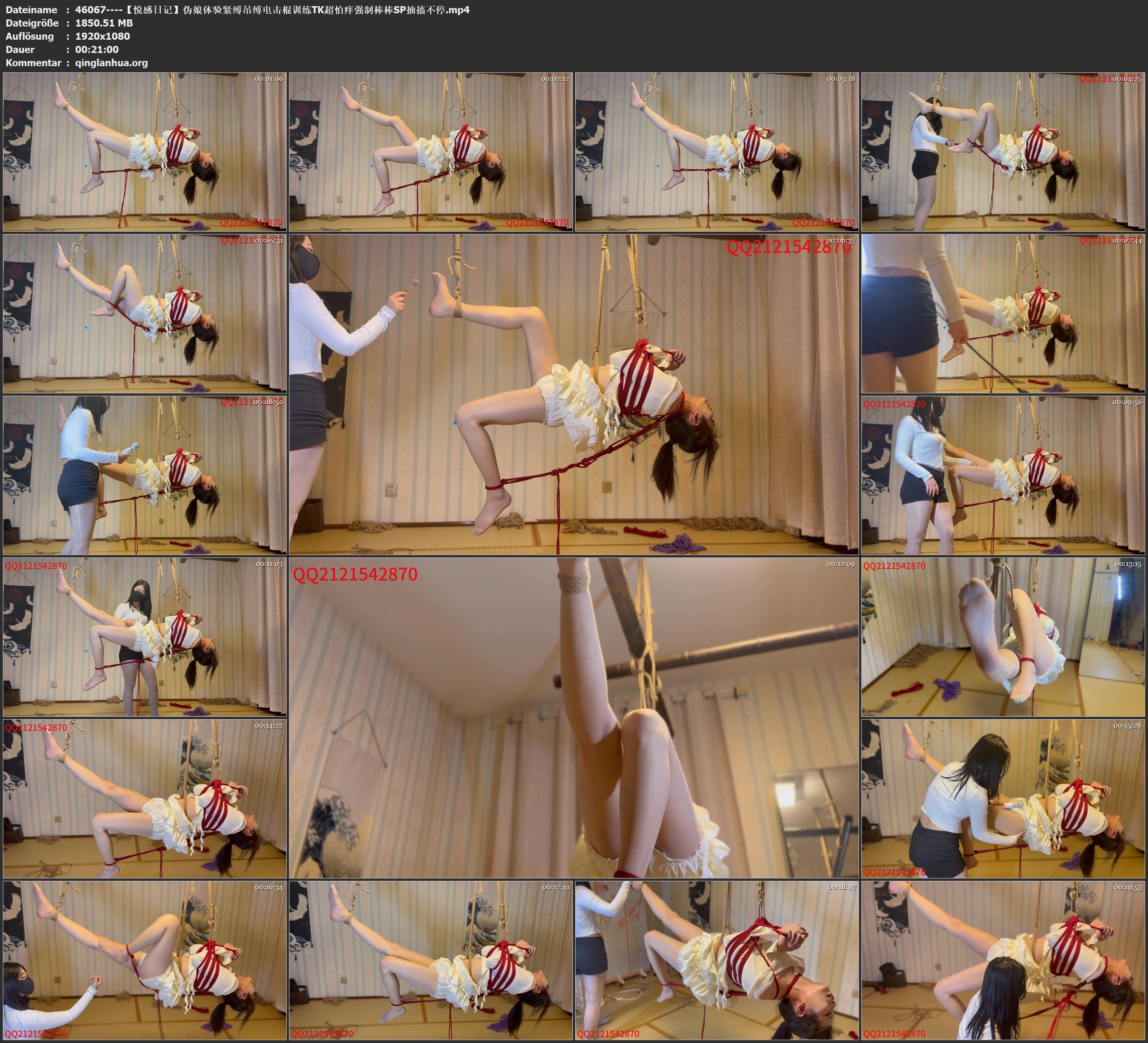Open the frame at 00:17:41
1148x1043 pixels.
pyautogui.click(x=431, y=960)
